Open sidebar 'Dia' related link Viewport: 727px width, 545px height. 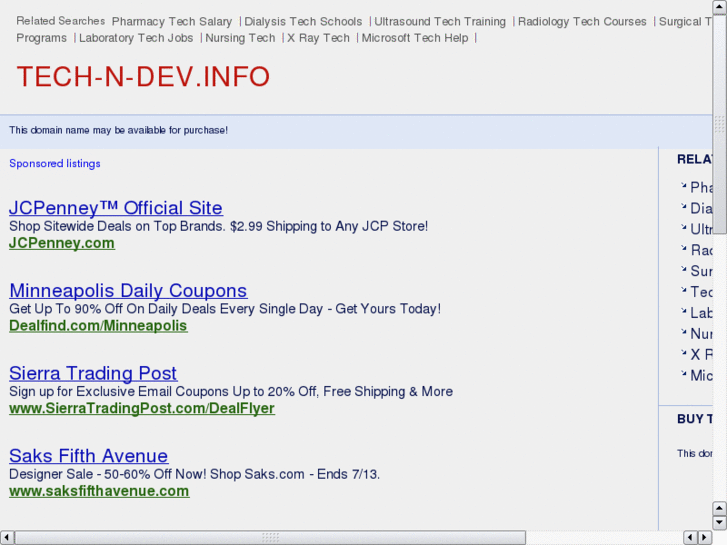click(701, 208)
